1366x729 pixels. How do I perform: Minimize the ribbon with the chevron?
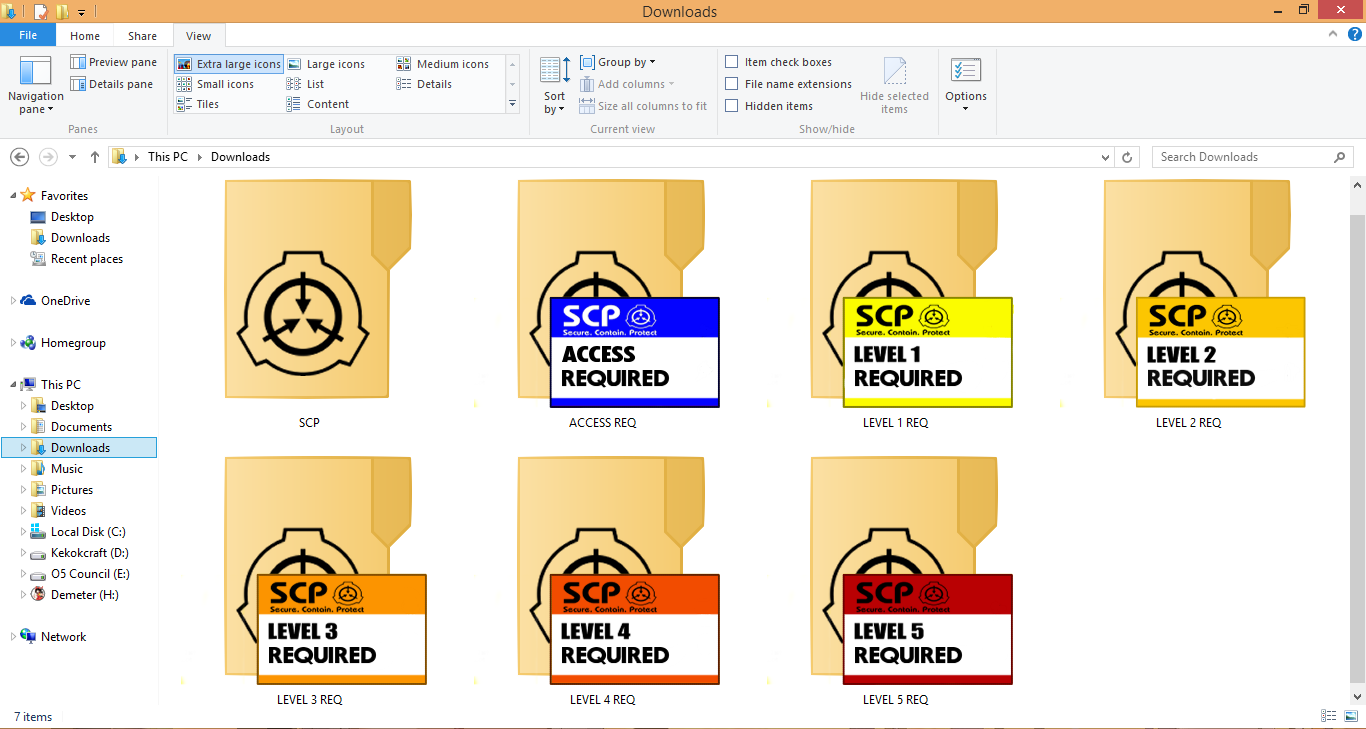1332,35
